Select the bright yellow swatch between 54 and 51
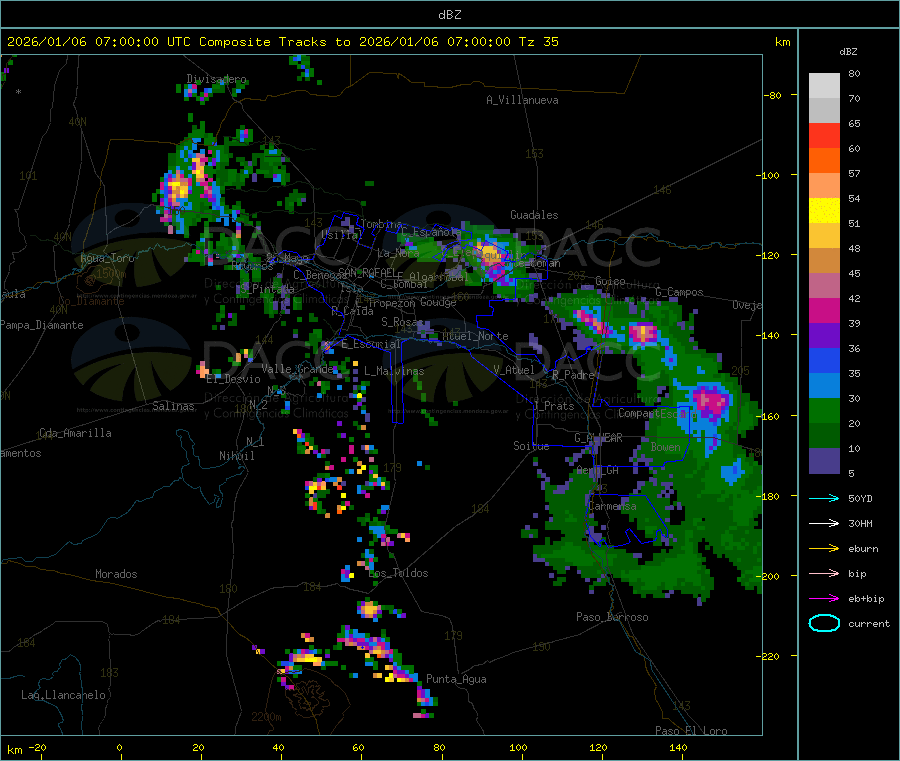This screenshot has width=900, height=761. [824, 211]
